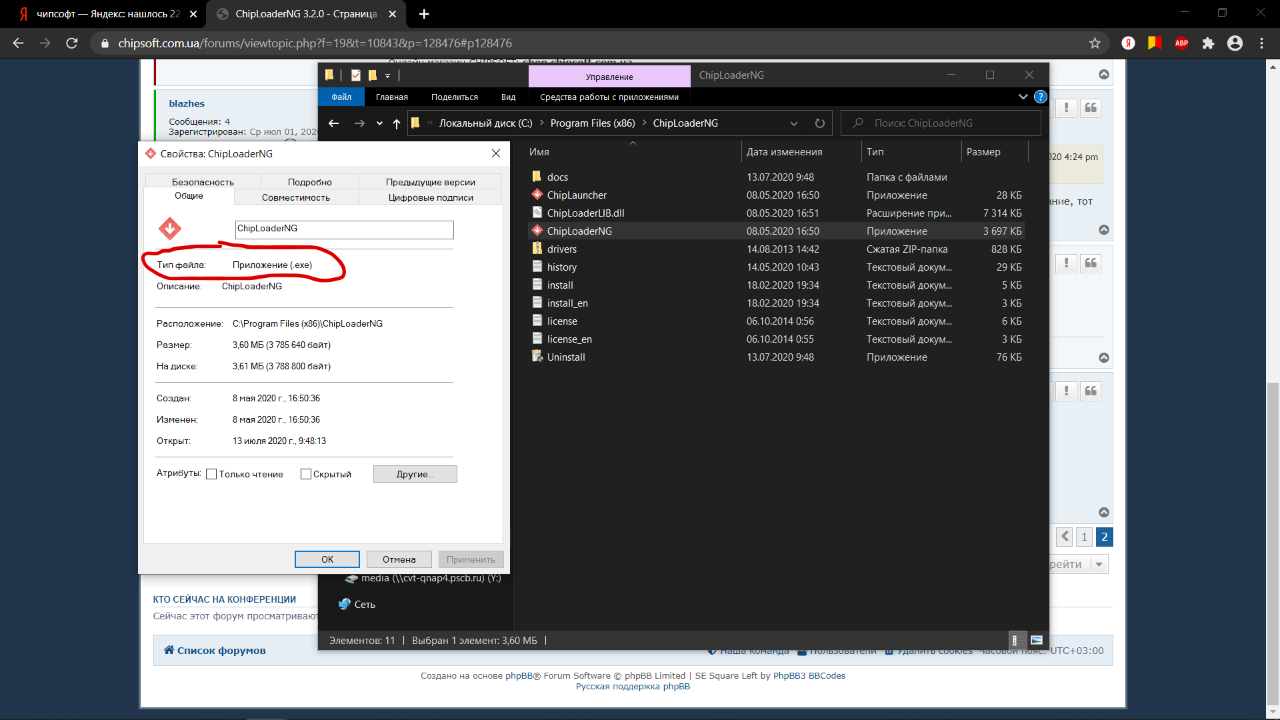Open Explorer help with the blue question mark

coord(1040,97)
